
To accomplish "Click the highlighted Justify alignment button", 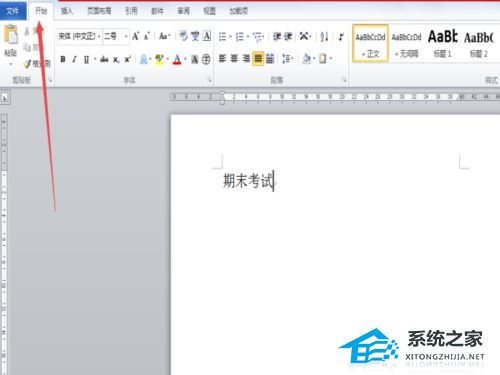I will (258, 59).
